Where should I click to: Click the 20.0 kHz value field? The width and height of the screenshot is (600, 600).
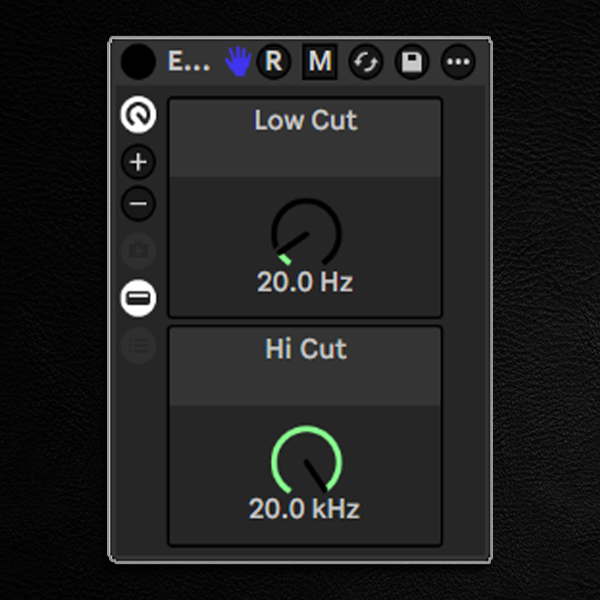[x=305, y=509]
